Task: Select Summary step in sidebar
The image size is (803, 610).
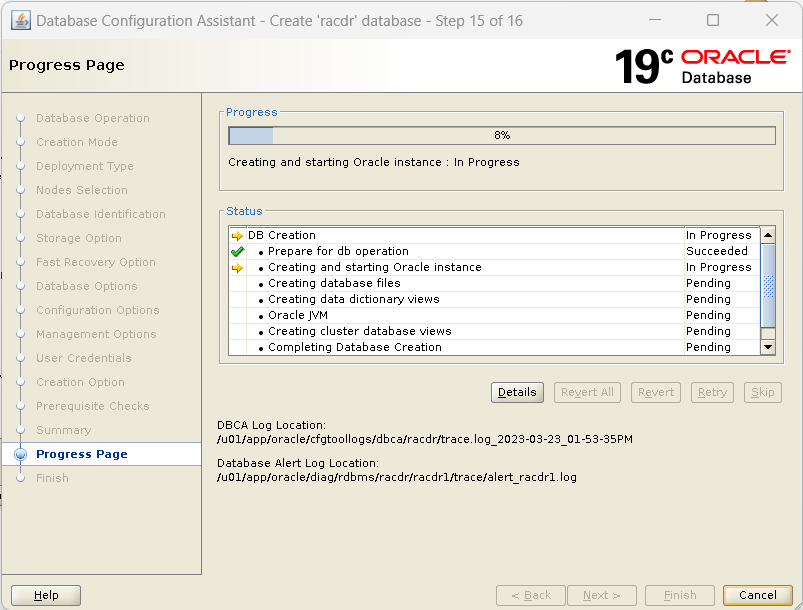Action: (64, 430)
